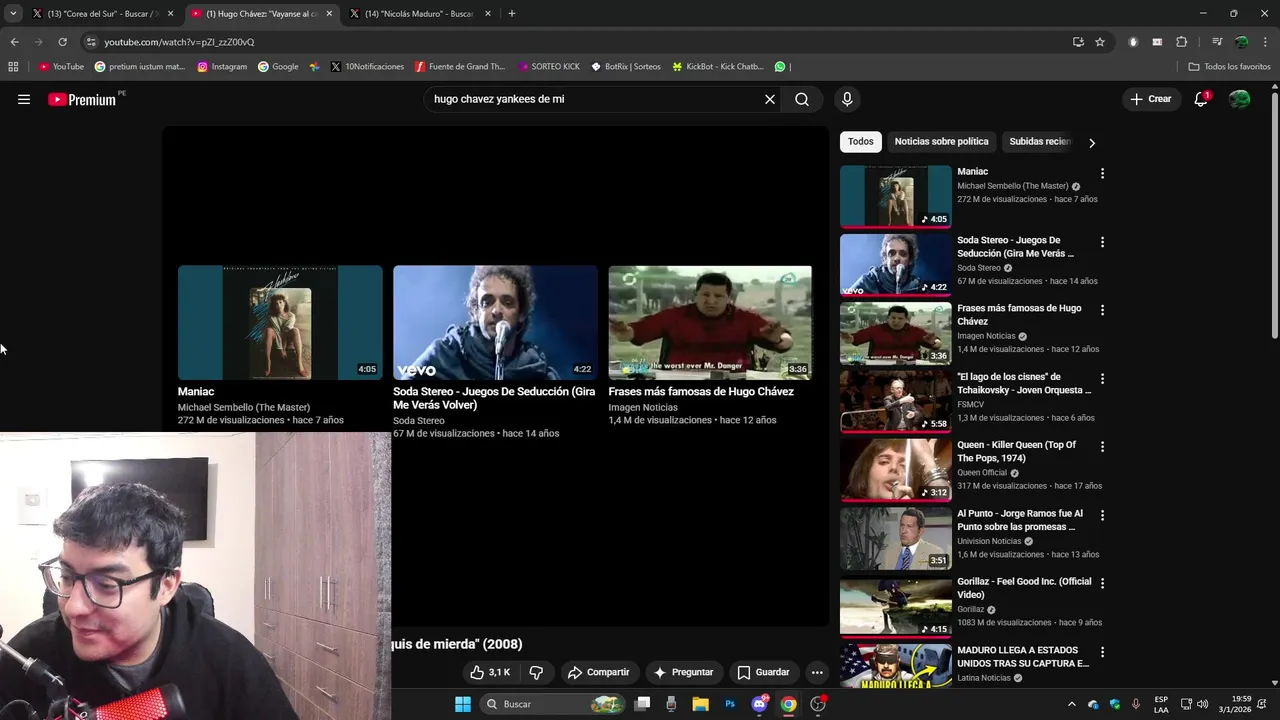This screenshot has width=1280, height=720.
Task: Open sidebar title Al Punto Jorge Ramos
Action: [1020, 520]
